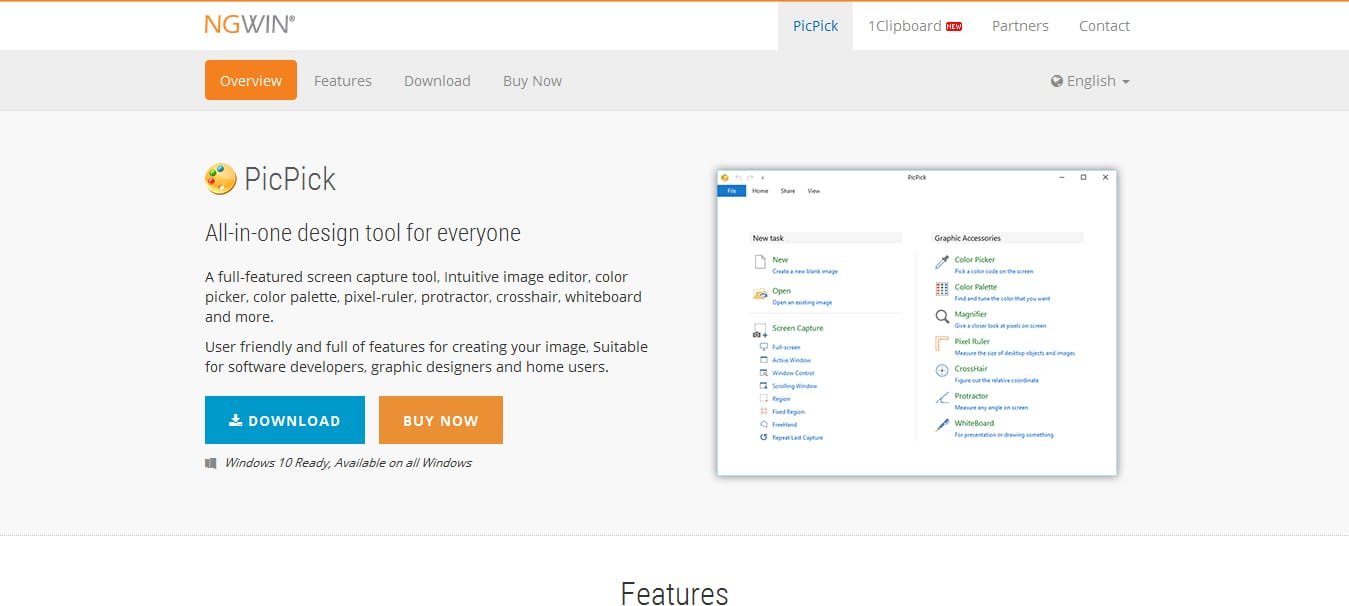Open the blue File tab in screenshot
The width and height of the screenshot is (1349, 606).
pyautogui.click(x=732, y=191)
